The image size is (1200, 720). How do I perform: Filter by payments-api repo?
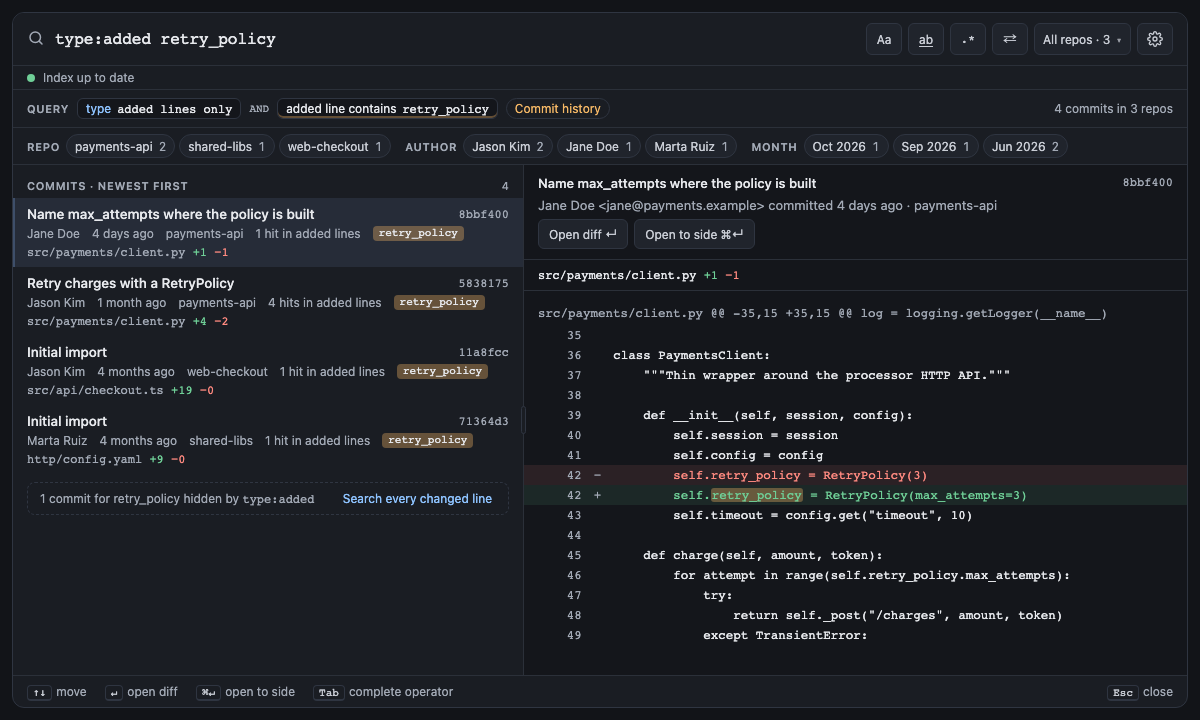coord(120,147)
